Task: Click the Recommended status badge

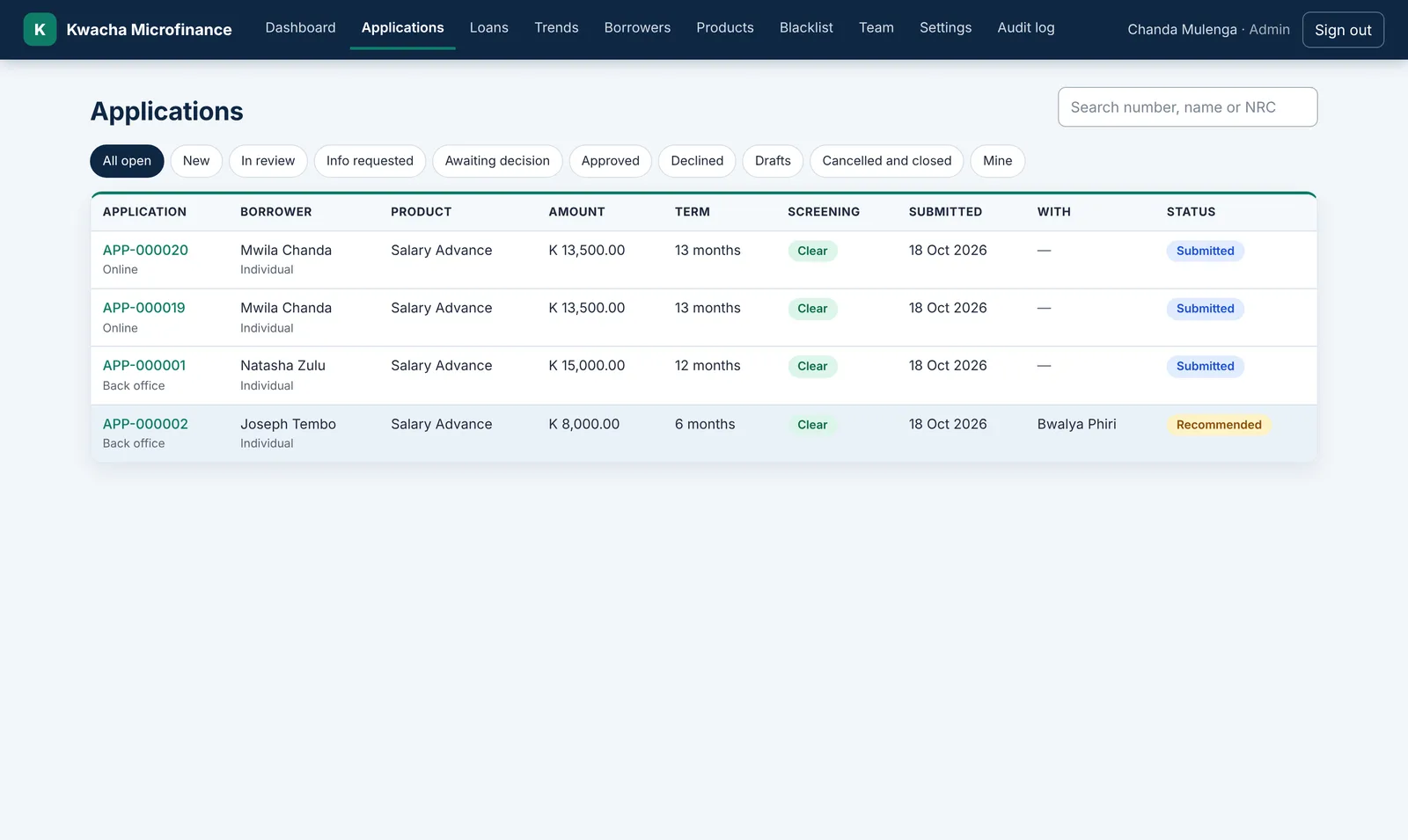Action: coord(1219,425)
